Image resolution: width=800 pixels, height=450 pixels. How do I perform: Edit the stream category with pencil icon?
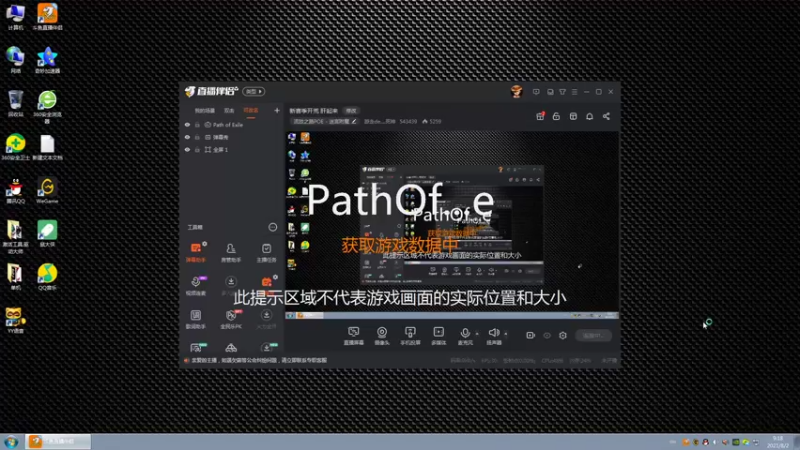[354, 121]
